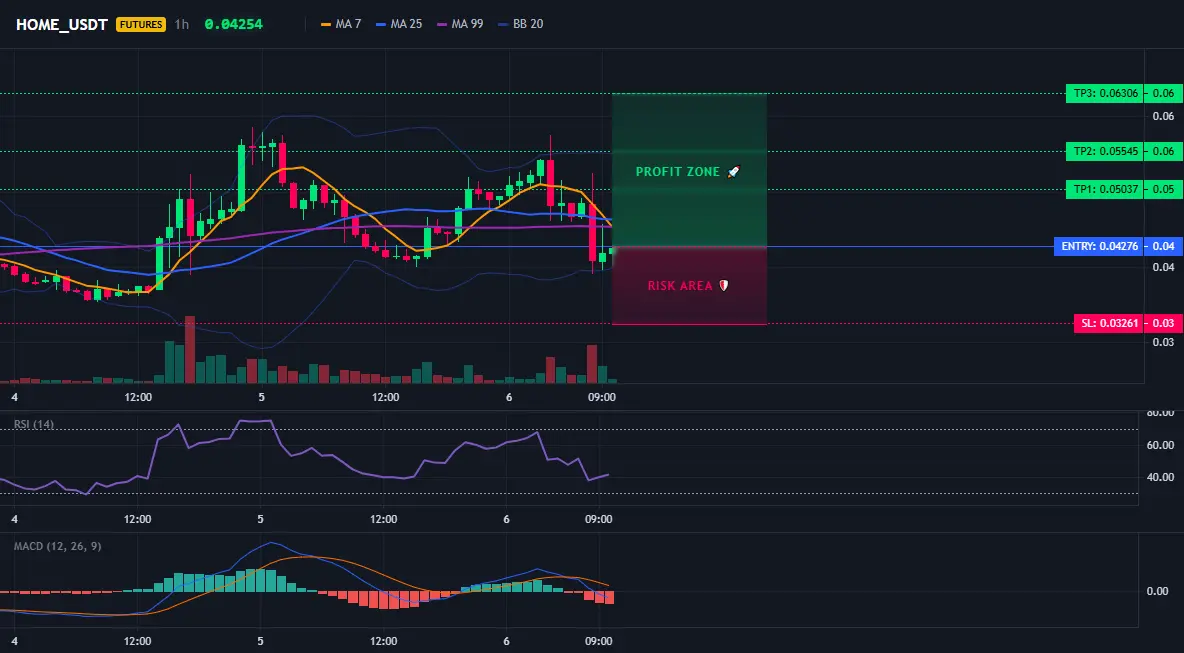Image resolution: width=1184 pixels, height=653 pixels.
Task: Toggle the MA 99 legend item
Action: click(461, 24)
